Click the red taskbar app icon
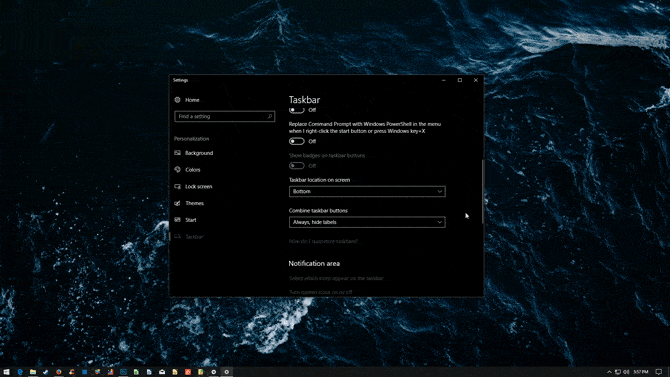The image size is (670, 377). pos(188,372)
